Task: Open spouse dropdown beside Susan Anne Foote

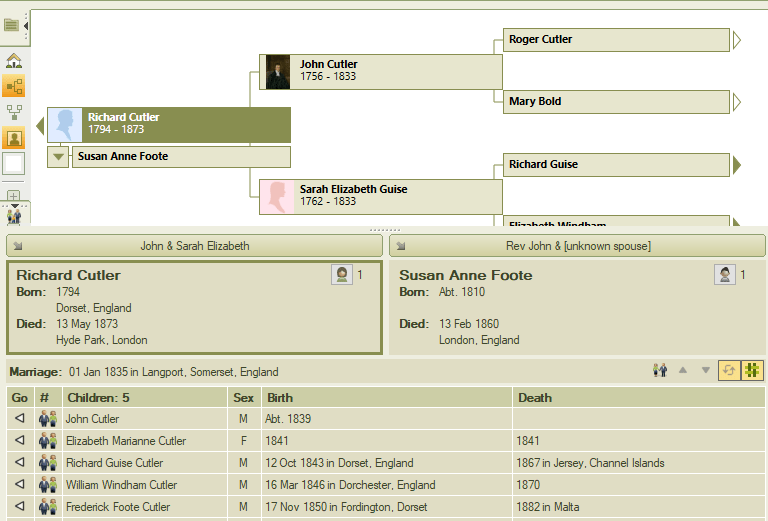Action: coord(59,157)
